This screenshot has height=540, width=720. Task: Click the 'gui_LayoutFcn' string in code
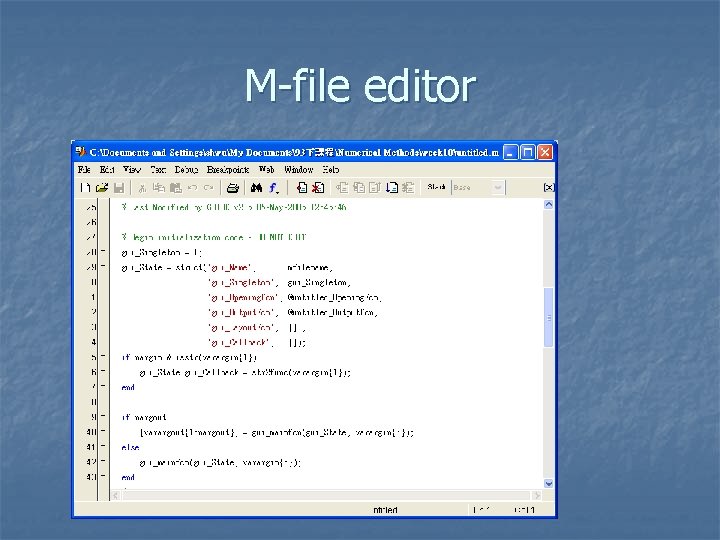[x=243, y=328]
